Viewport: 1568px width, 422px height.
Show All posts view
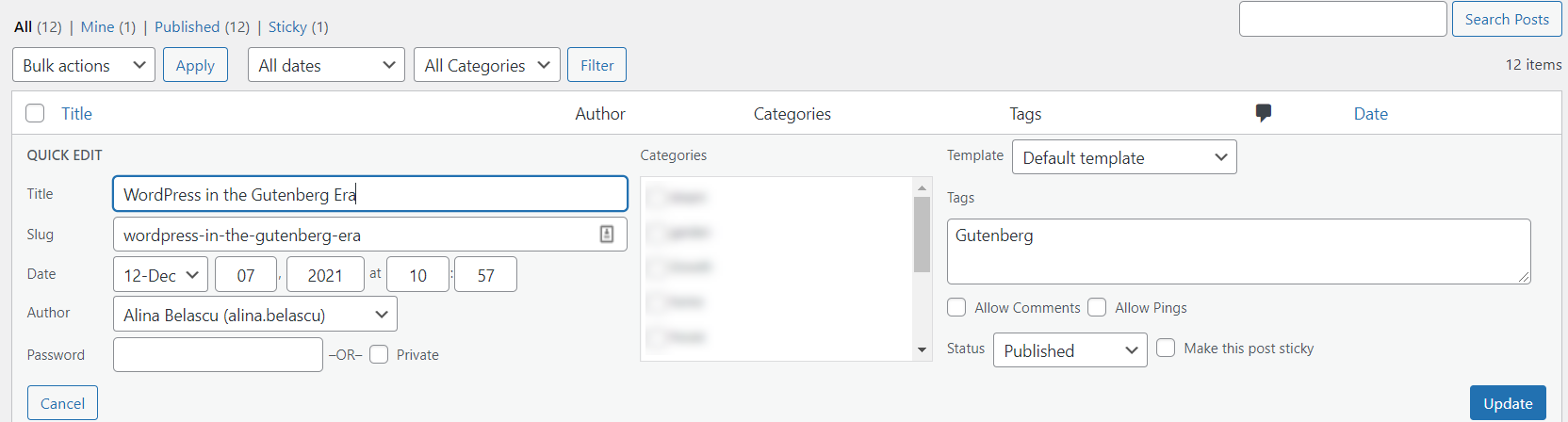(x=23, y=26)
